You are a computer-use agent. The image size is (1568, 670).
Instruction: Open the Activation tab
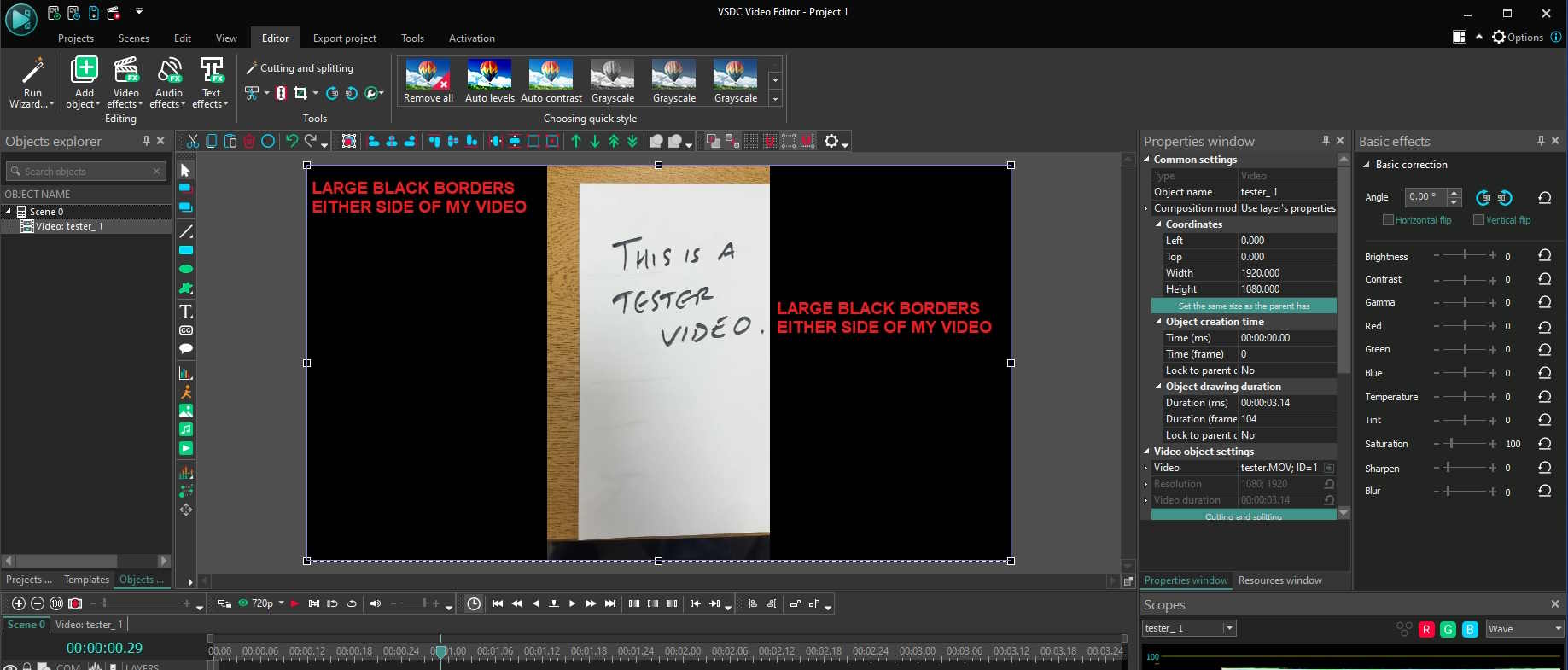472,38
